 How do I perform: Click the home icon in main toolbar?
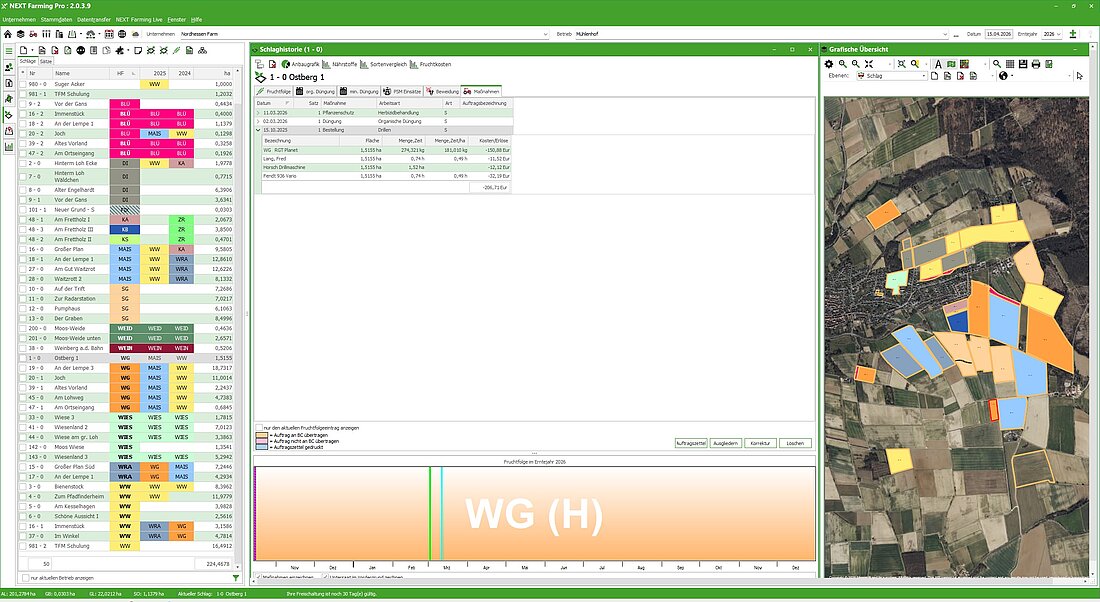tap(8, 34)
